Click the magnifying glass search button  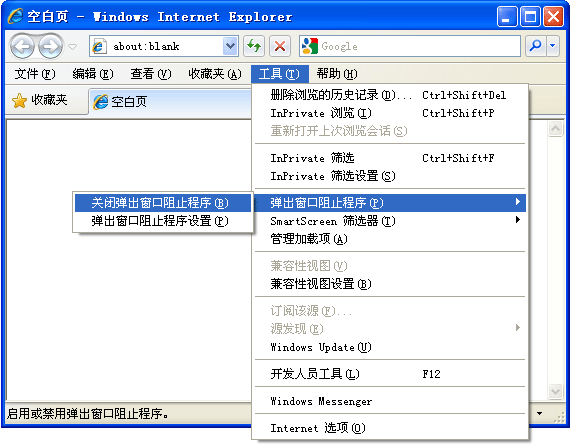[x=535, y=46]
